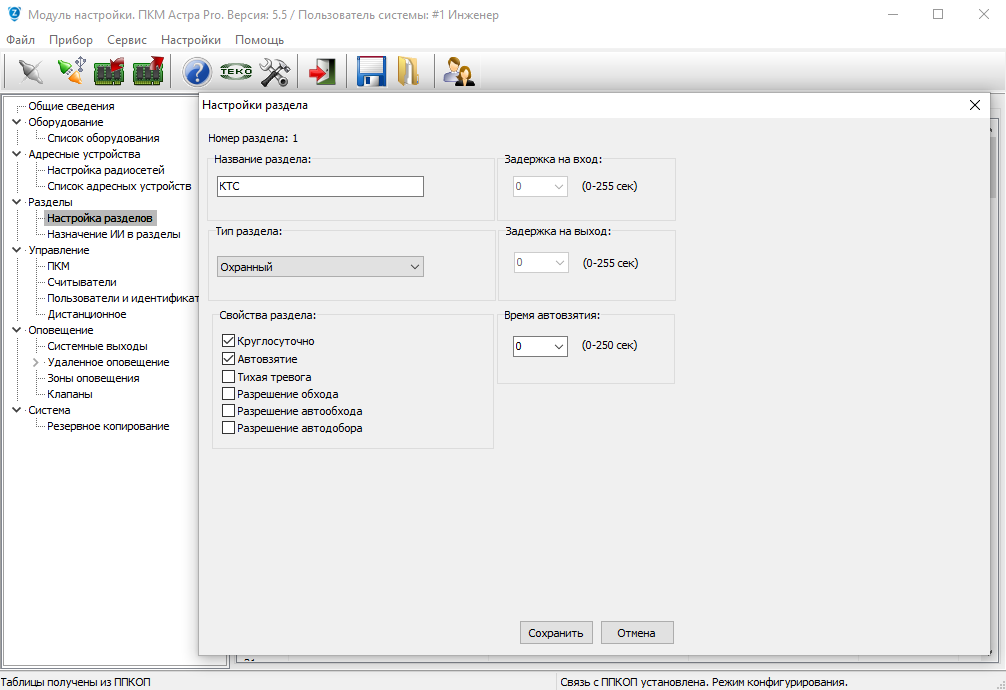Check the Разрешение автодобора option

tap(228, 427)
